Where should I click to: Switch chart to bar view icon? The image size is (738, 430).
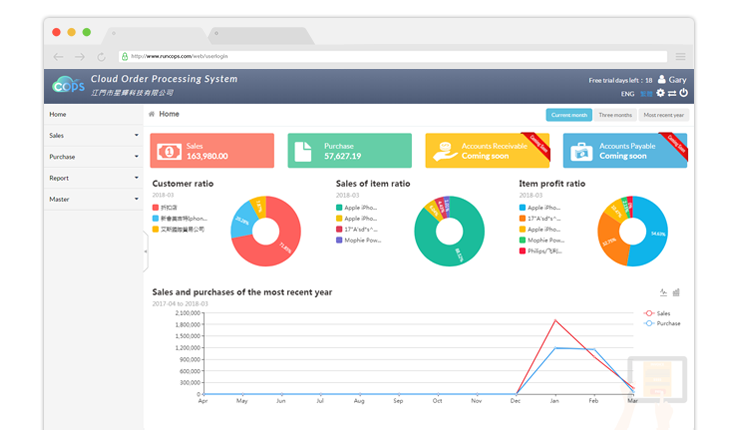(677, 293)
